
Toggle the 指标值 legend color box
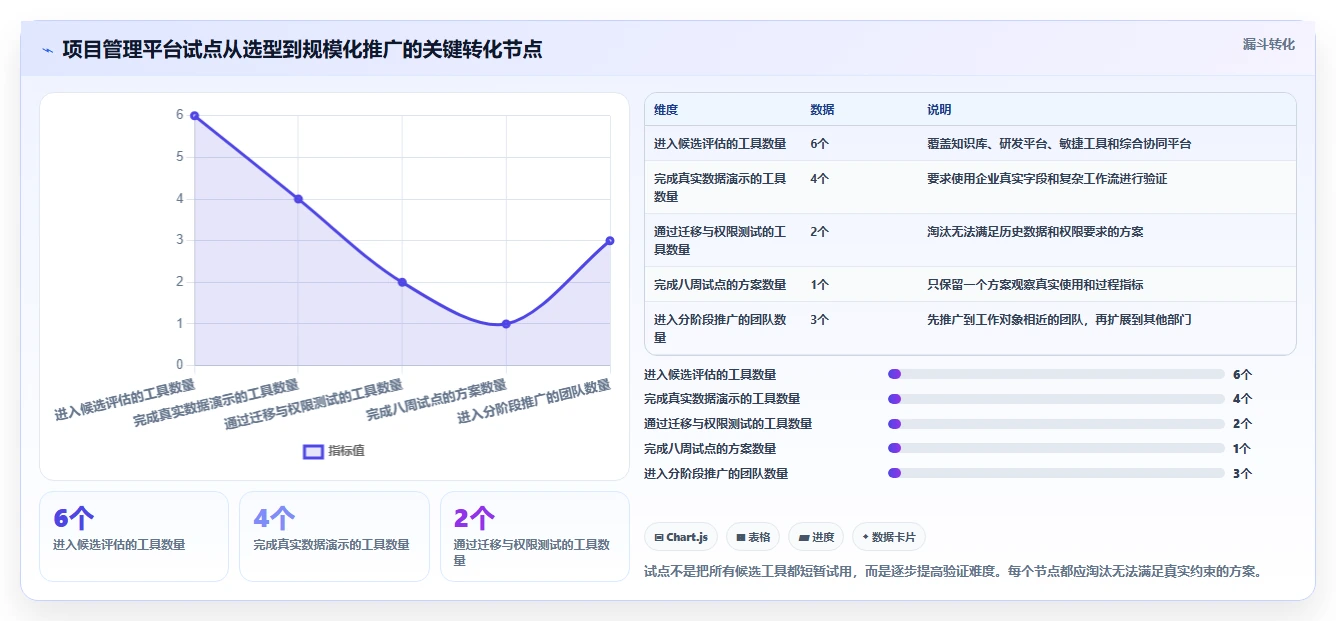313,451
